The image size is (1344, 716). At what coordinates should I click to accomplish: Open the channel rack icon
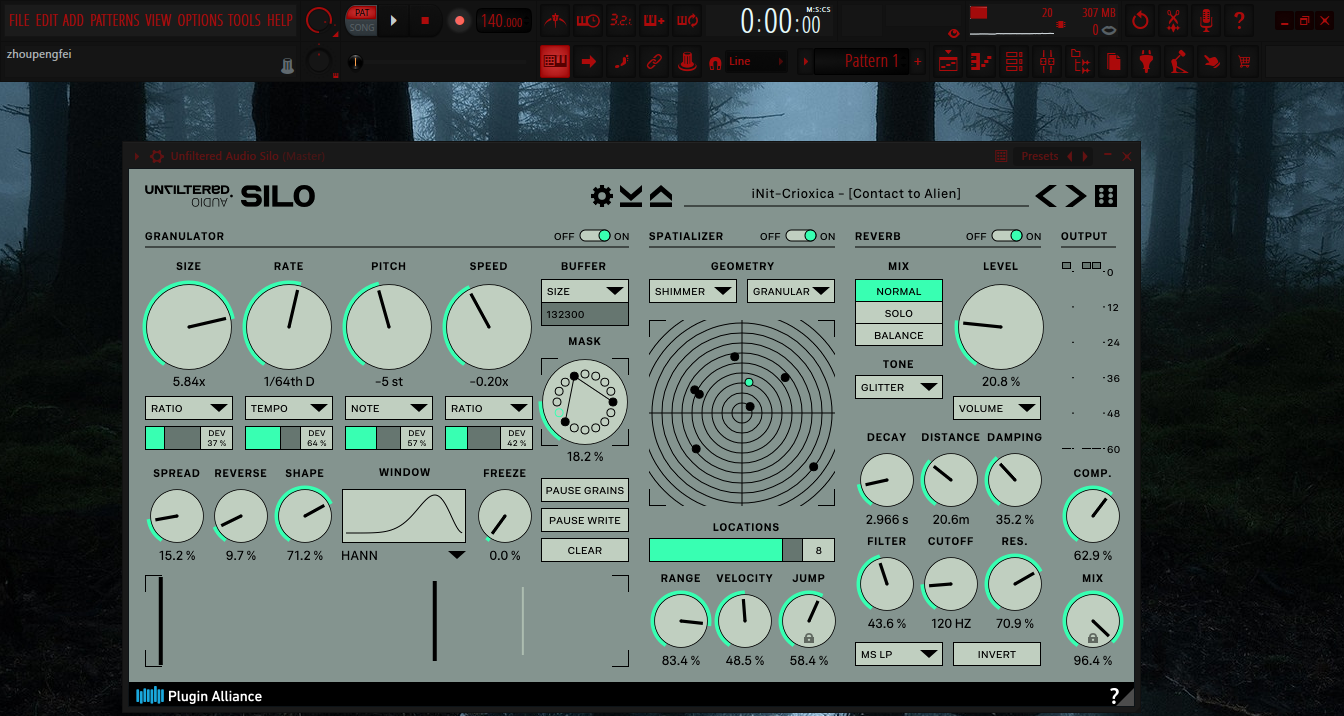[x=1014, y=62]
